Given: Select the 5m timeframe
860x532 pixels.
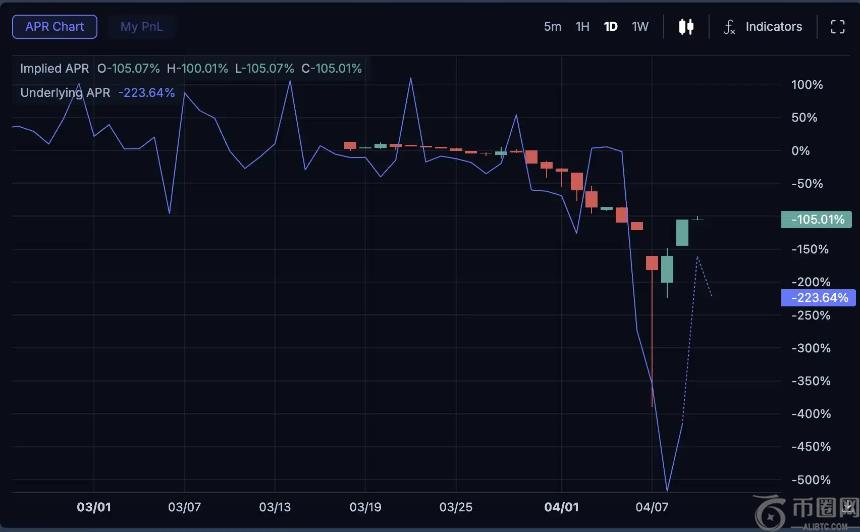Looking at the screenshot, I should coord(552,27).
